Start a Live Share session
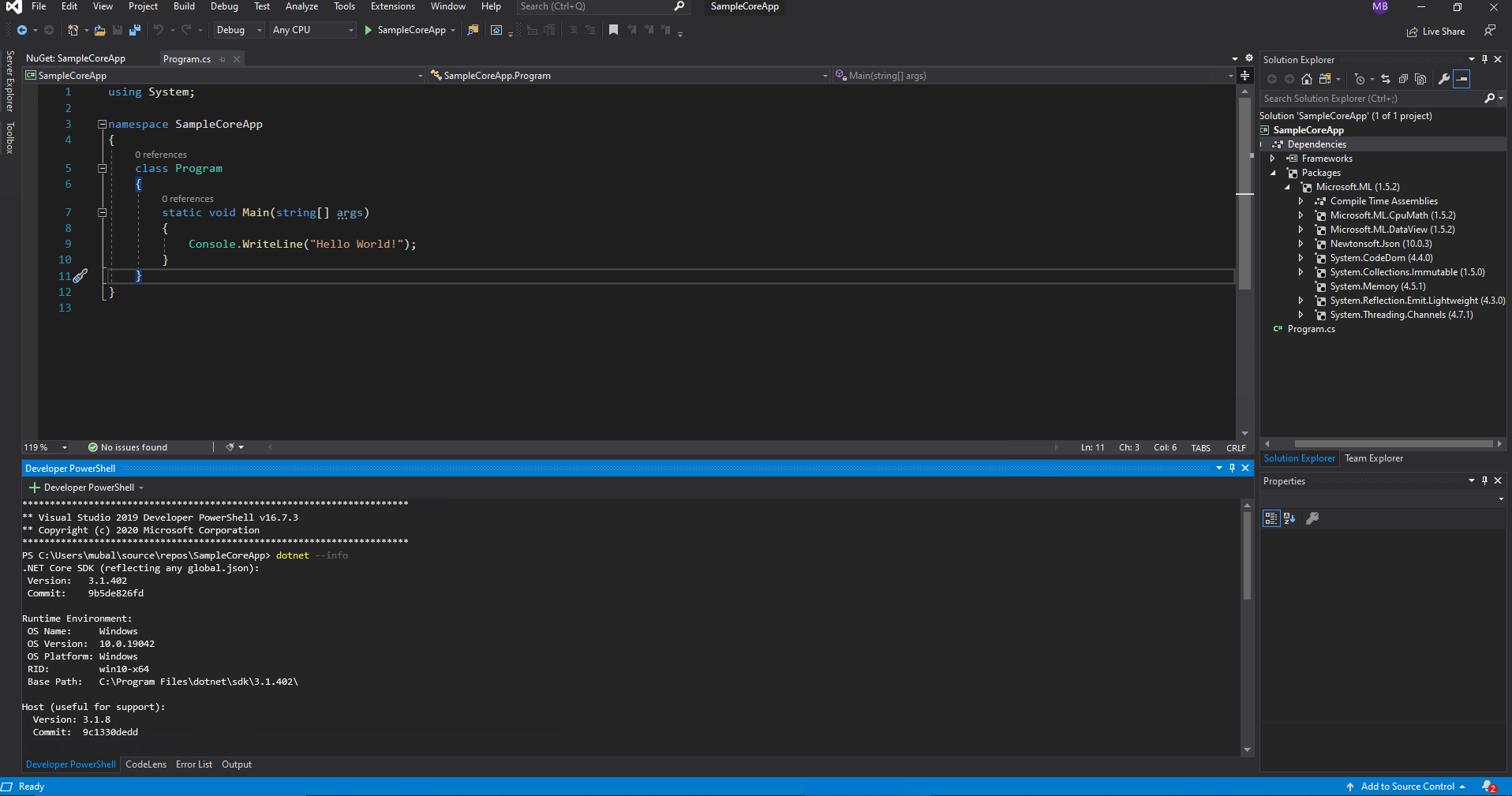Screen dimensions: 1512x796 pos(1435,31)
